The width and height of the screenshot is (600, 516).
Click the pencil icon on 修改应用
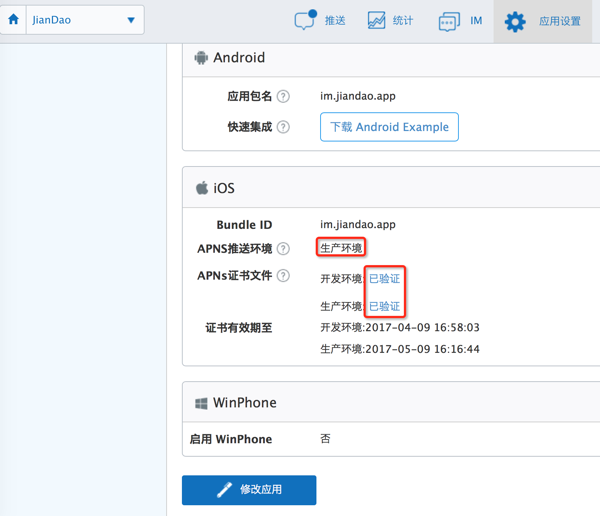tap(224, 490)
